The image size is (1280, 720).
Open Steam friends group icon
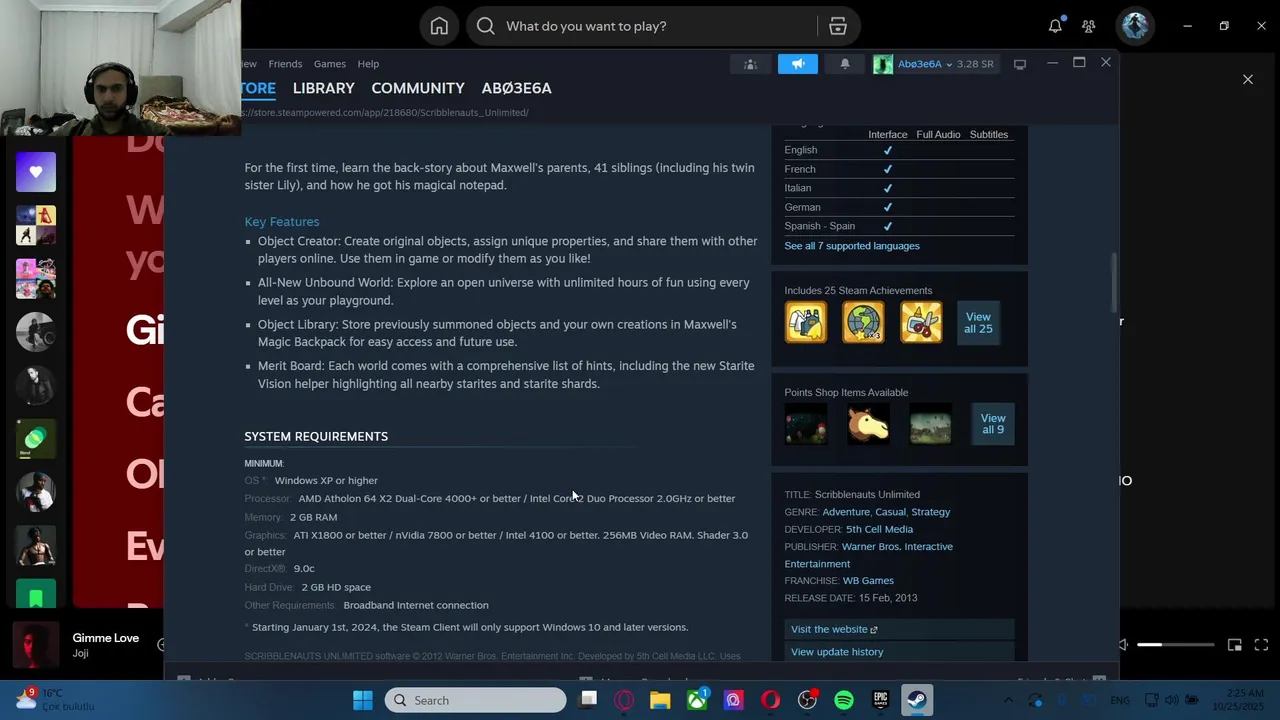tap(750, 64)
